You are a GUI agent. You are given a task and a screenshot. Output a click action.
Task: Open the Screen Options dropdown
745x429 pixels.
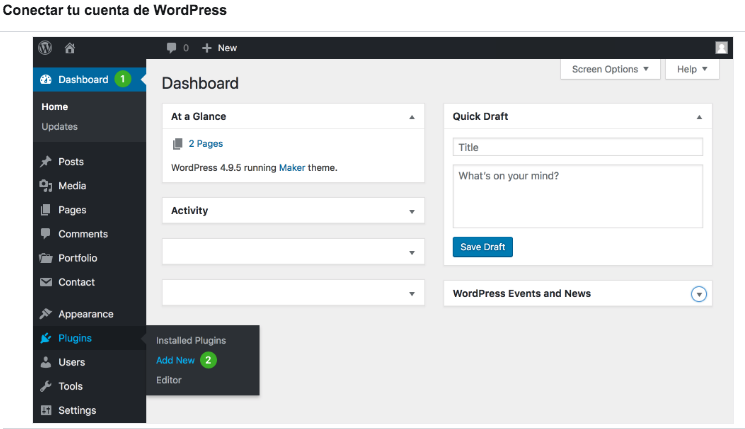(x=610, y=69)
